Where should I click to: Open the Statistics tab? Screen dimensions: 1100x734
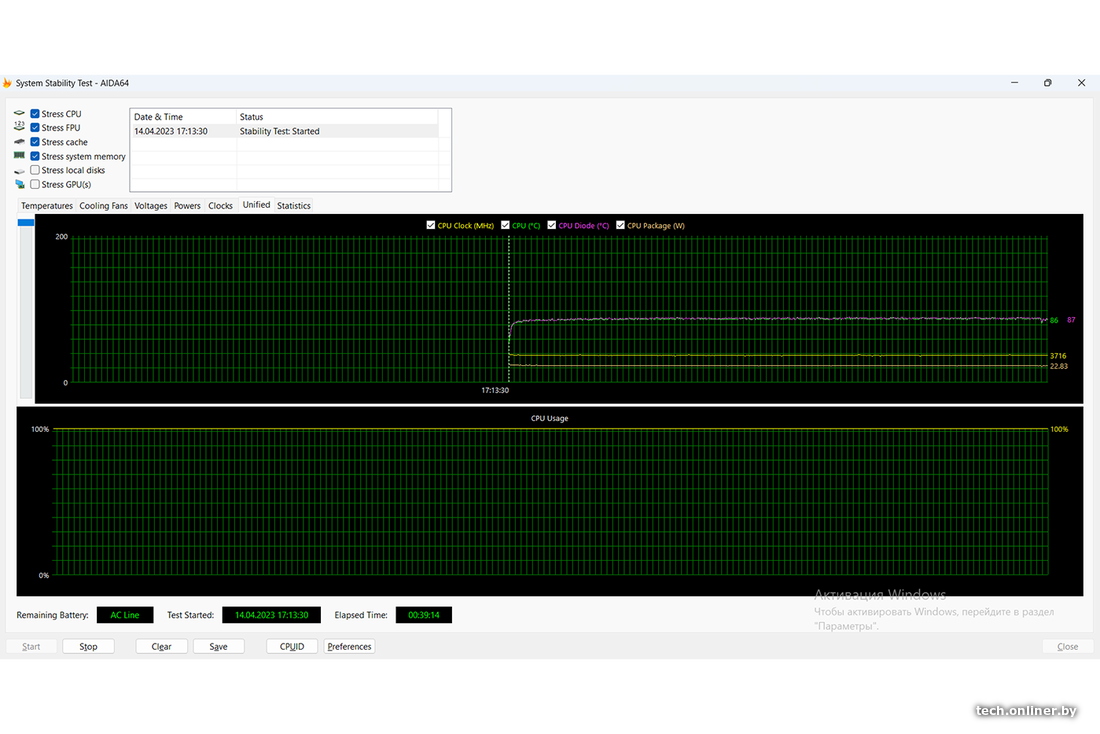pos(293,206)
